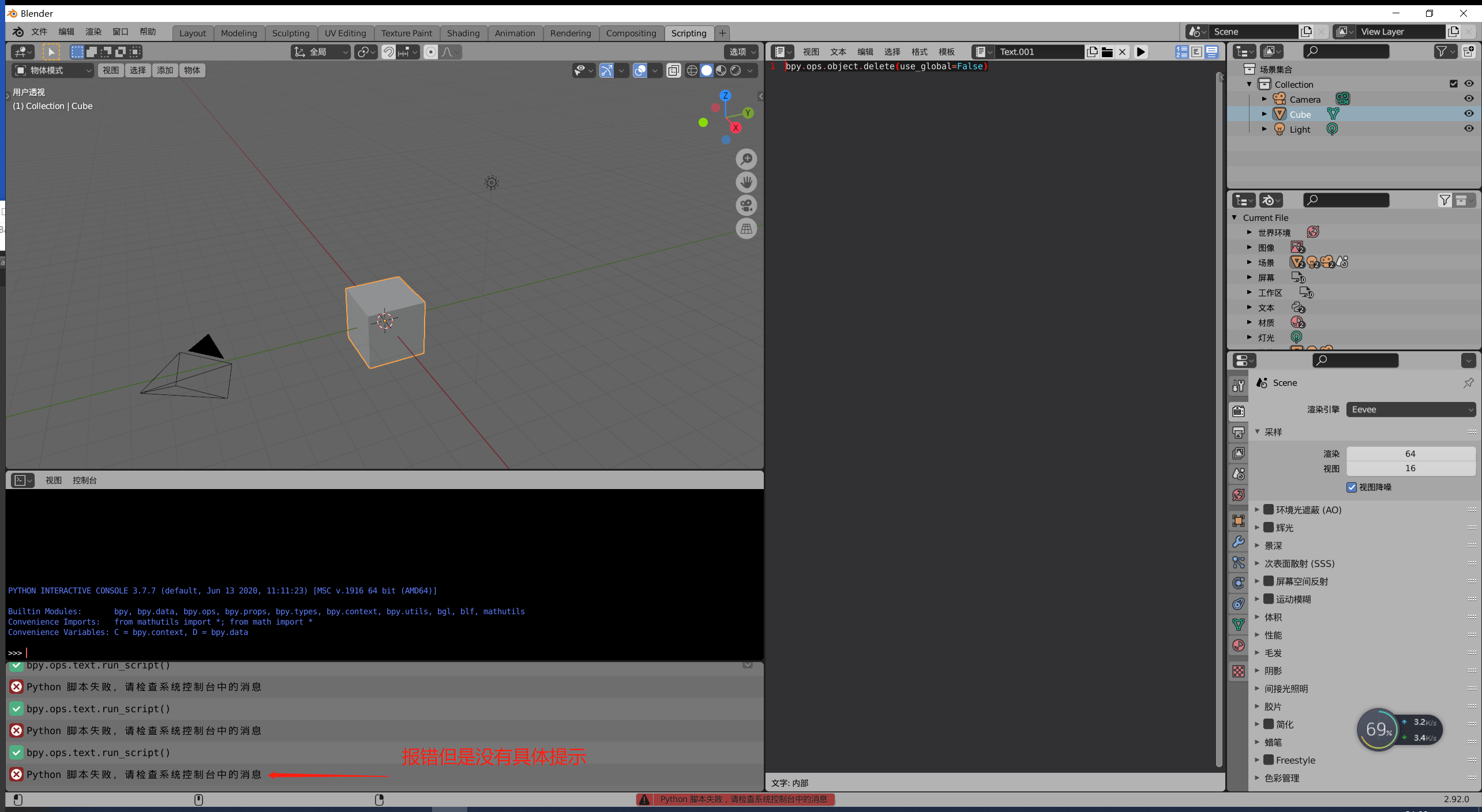Open the Object properties tab
This screenshot has height=812, width=1482.
coord(1239,521)
